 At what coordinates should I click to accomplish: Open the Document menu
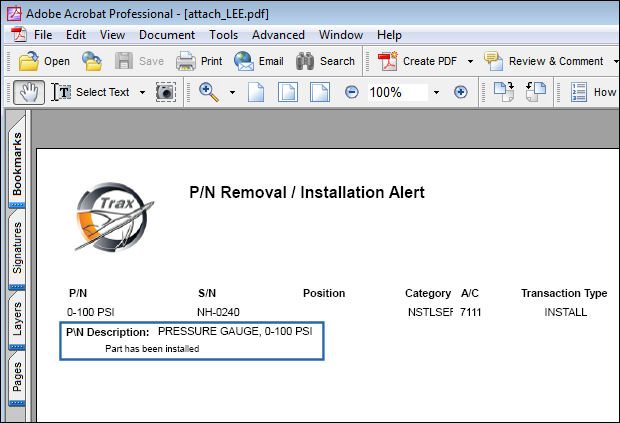point(167,35)
